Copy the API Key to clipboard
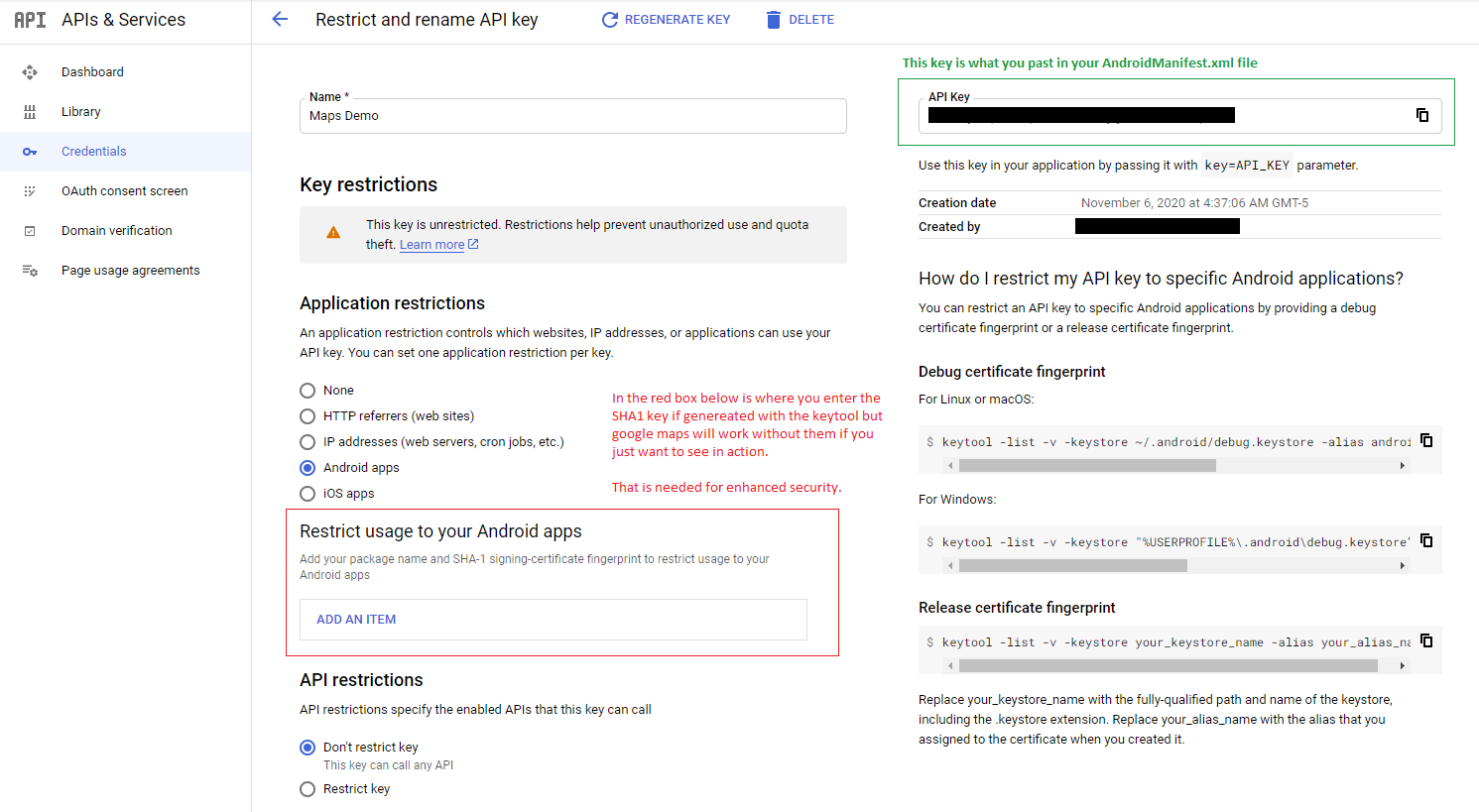 pos(1422,115)
